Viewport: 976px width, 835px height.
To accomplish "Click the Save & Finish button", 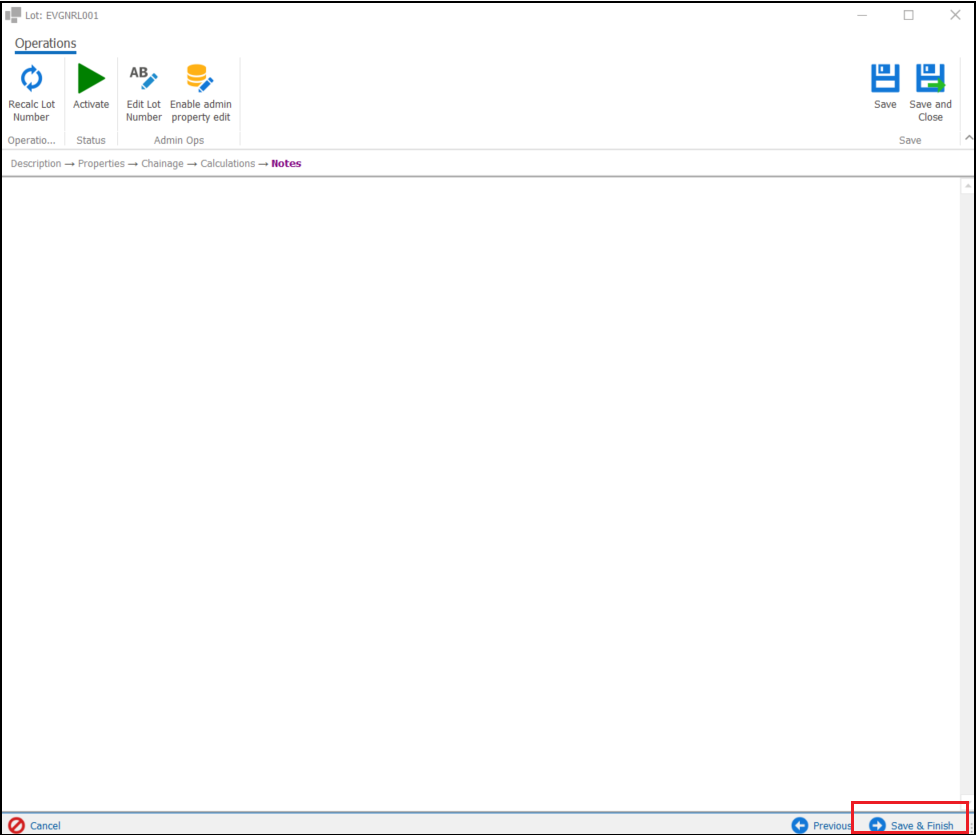I will (x=911, y=825).
